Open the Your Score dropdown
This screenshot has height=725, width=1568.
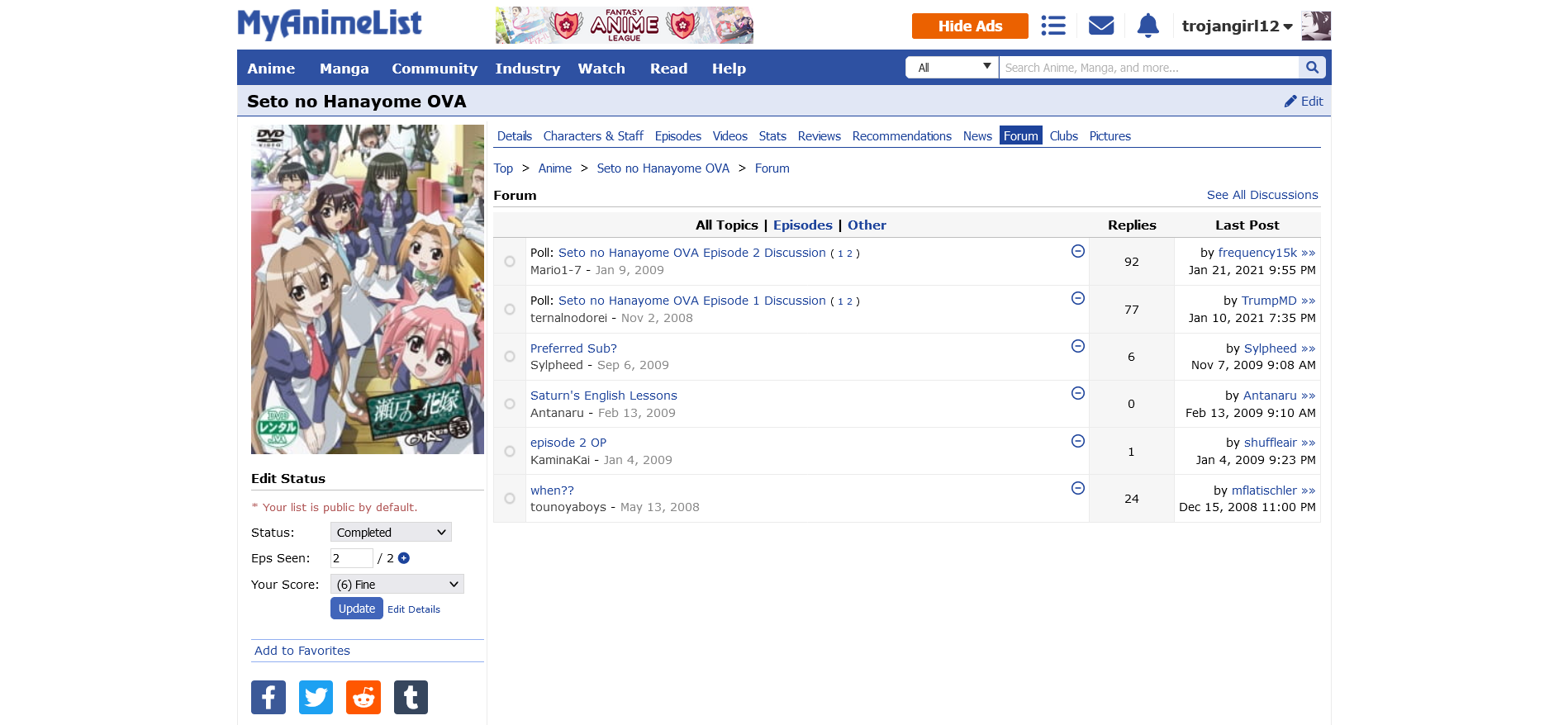pyautogui.click(x=397, y=585)
